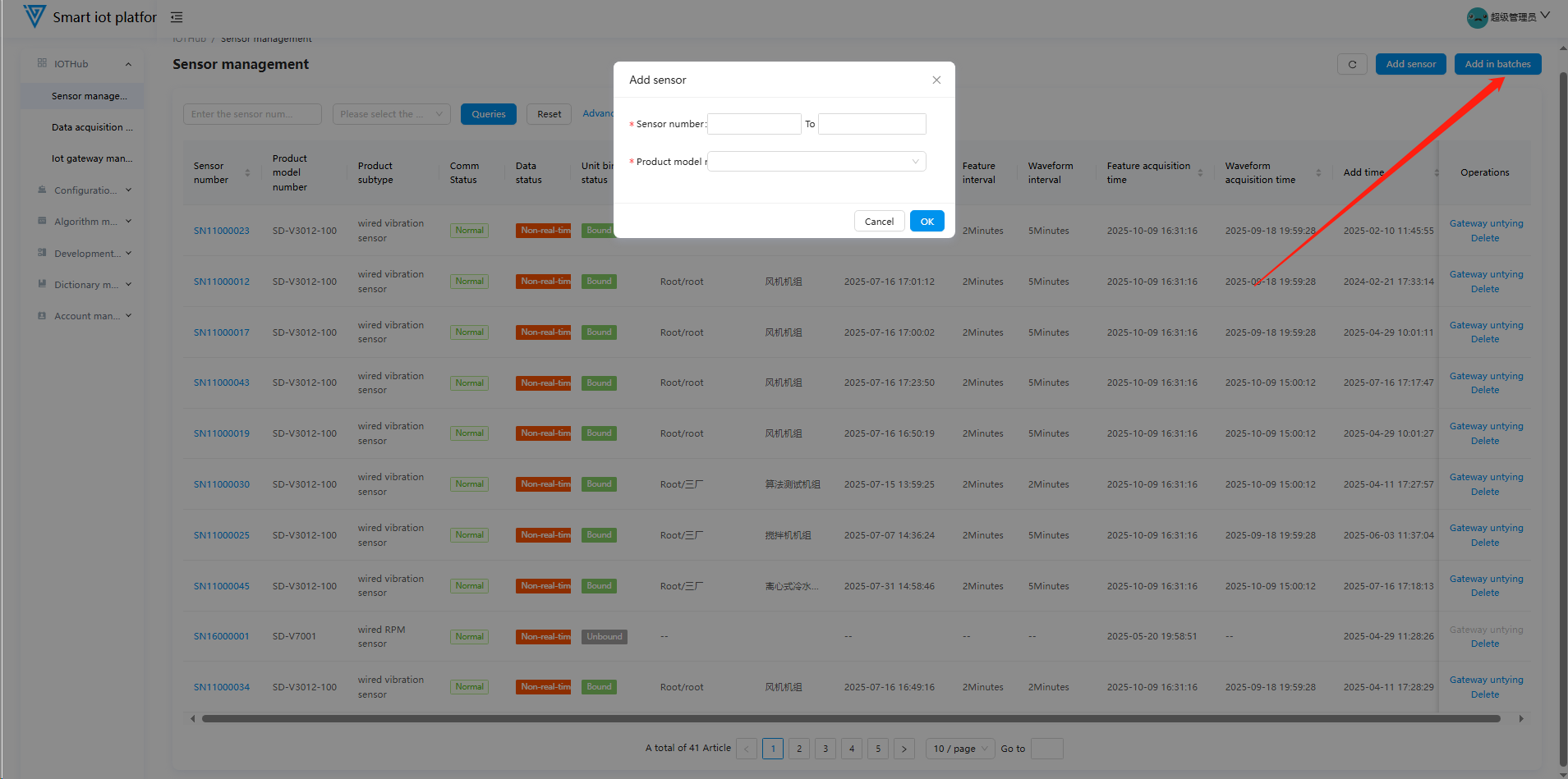Open sensor SN16000001 link

222,636
